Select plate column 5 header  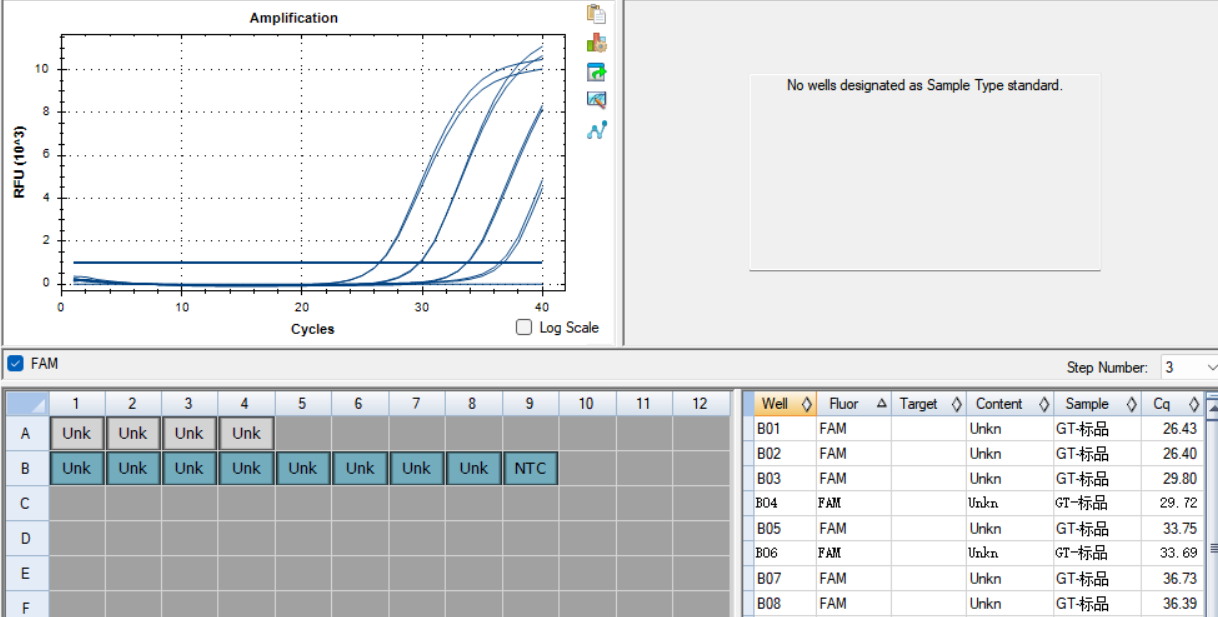[x=303, y=403]
